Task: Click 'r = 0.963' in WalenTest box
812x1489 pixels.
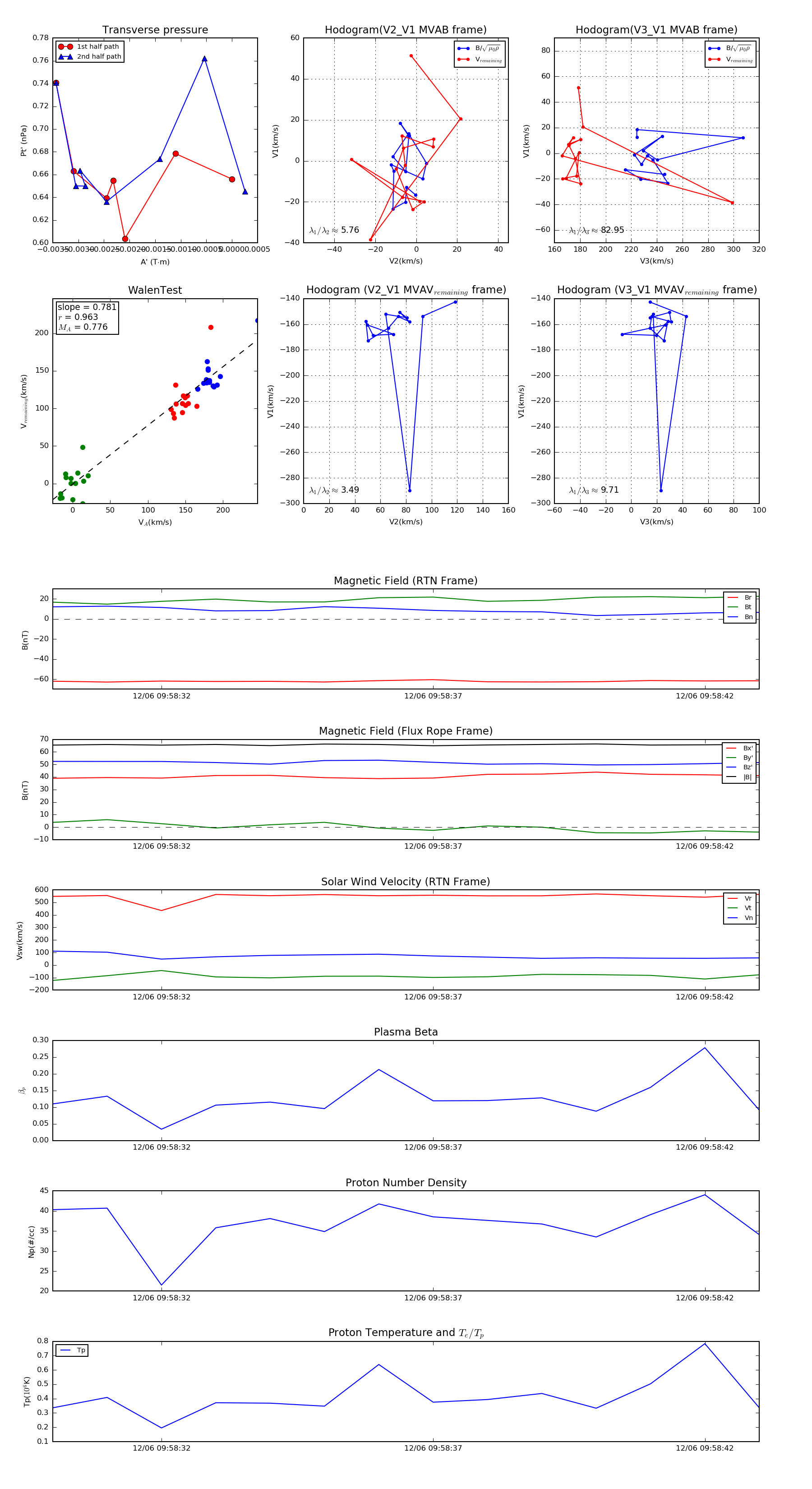Action: (78, 317)
